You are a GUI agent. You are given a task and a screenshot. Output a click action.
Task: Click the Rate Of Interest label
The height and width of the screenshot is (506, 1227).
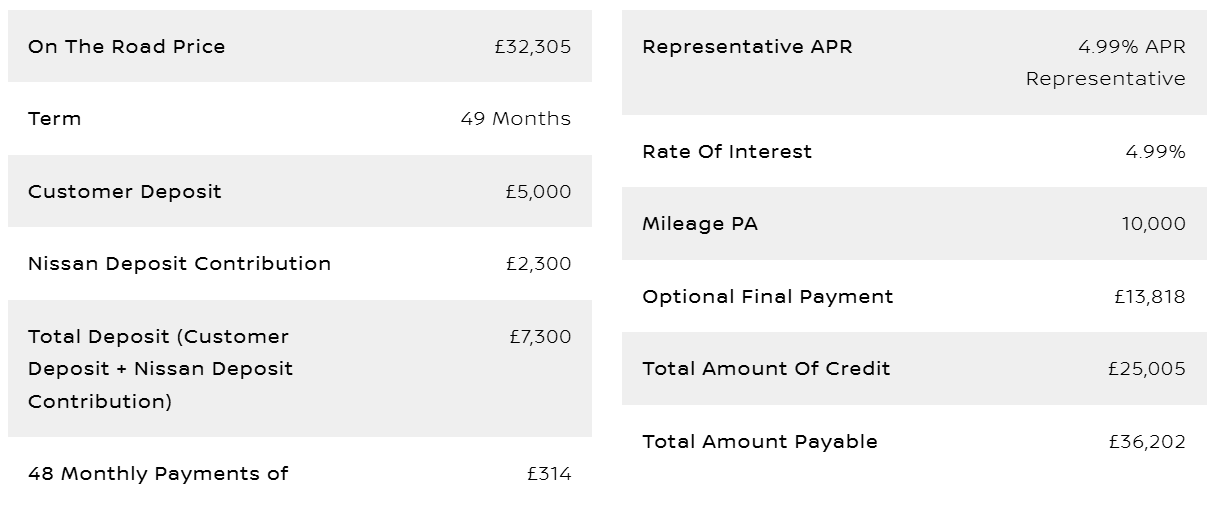[x=727, y=151]
